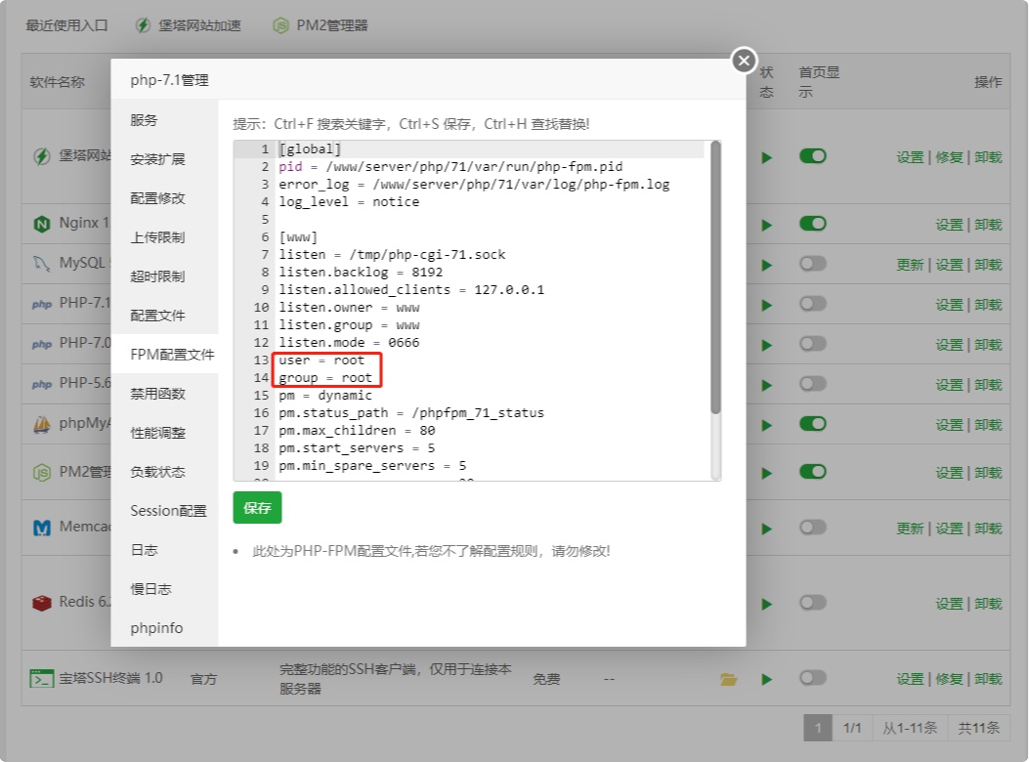The image size is (1030, 762).
Task: Click the Memcached icon
Action: pos(41,527)
